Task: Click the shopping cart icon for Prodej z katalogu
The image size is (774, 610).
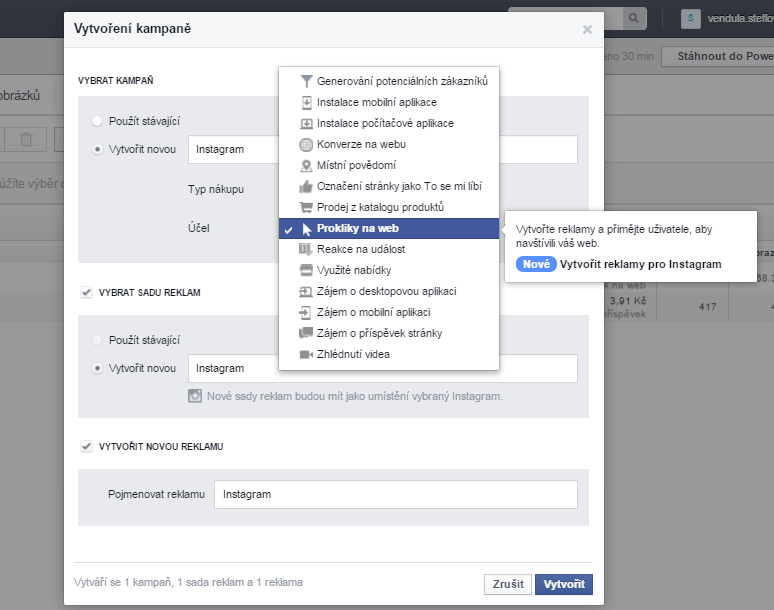Action: (306, 207)
